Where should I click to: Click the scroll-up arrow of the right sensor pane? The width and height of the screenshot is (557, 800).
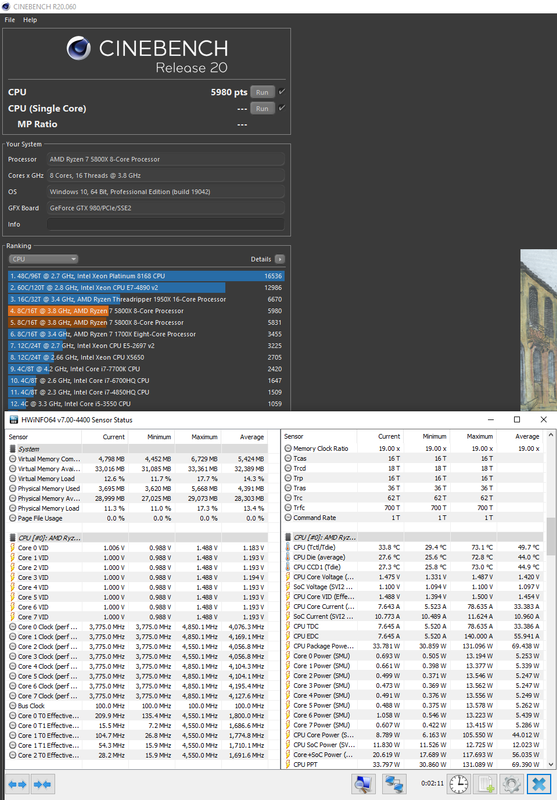point(550,435)
